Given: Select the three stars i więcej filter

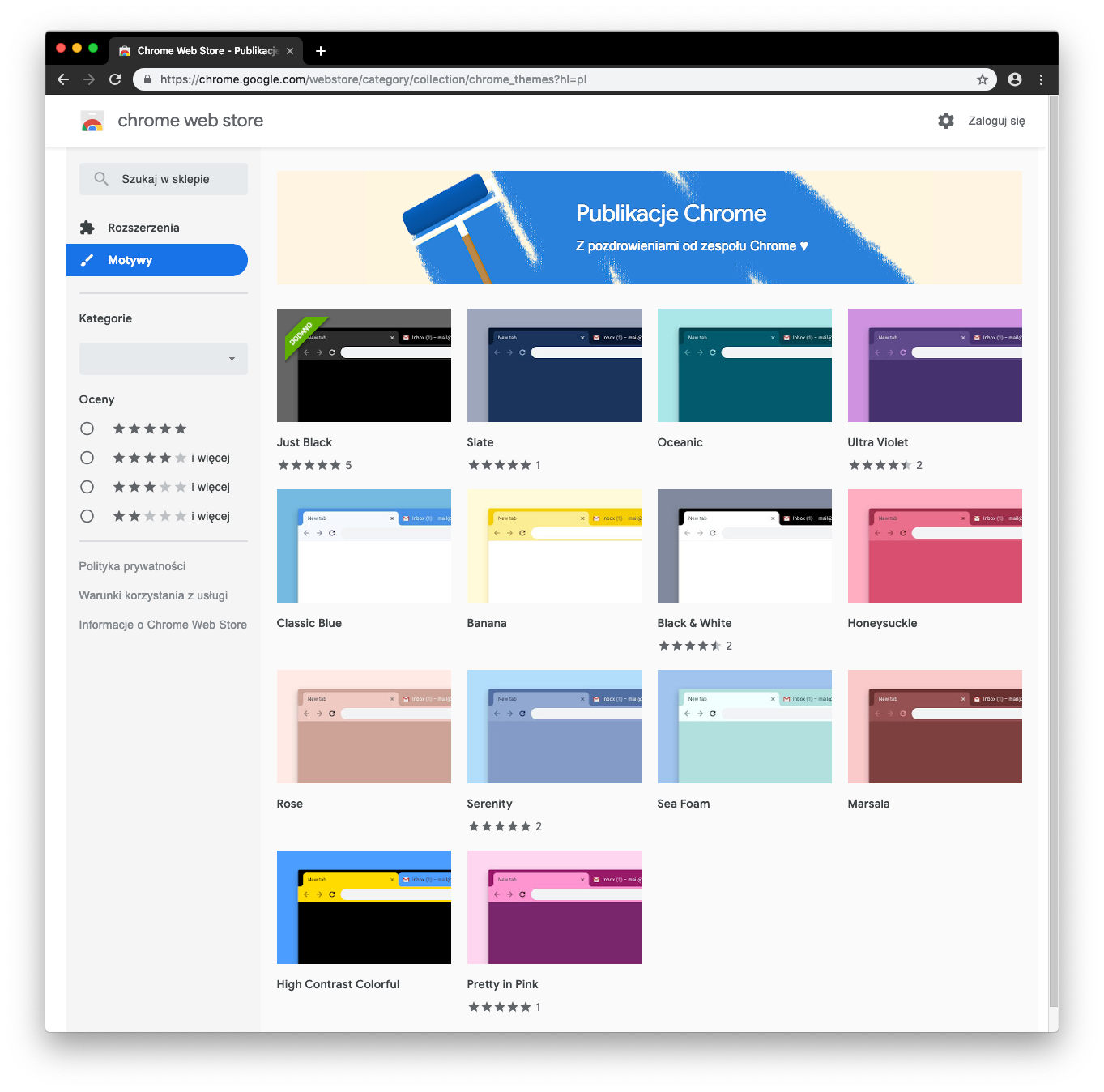Looking at the screenshot, I should (x=87, y=487).
